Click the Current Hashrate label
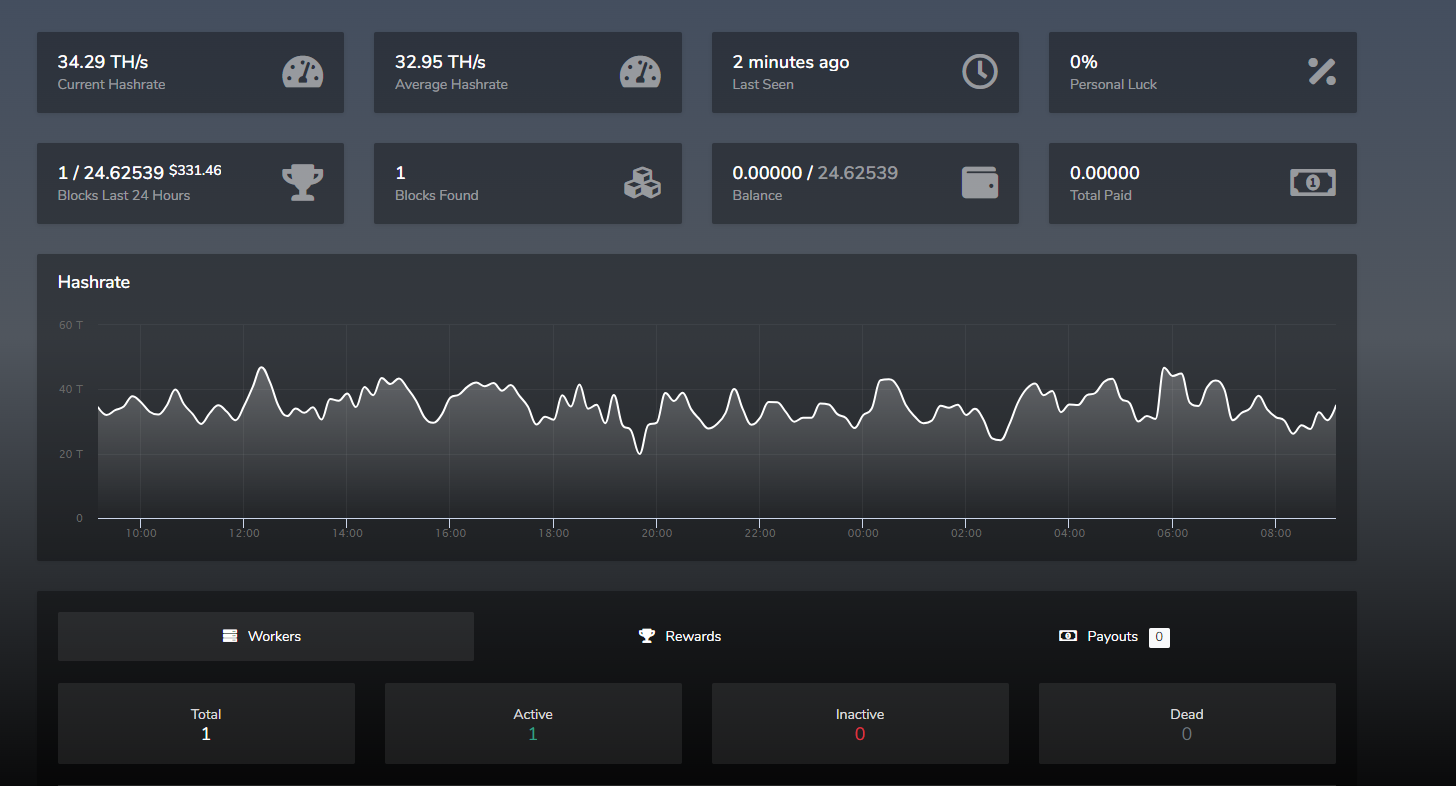The height and width of the screenshot is (786, 1456). click(112, 84)
